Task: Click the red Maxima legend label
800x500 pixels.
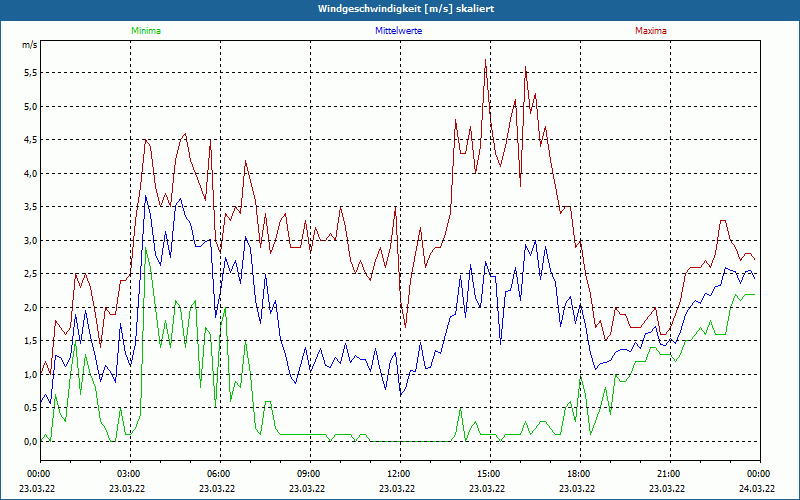Action: click(x=651, y=31)
